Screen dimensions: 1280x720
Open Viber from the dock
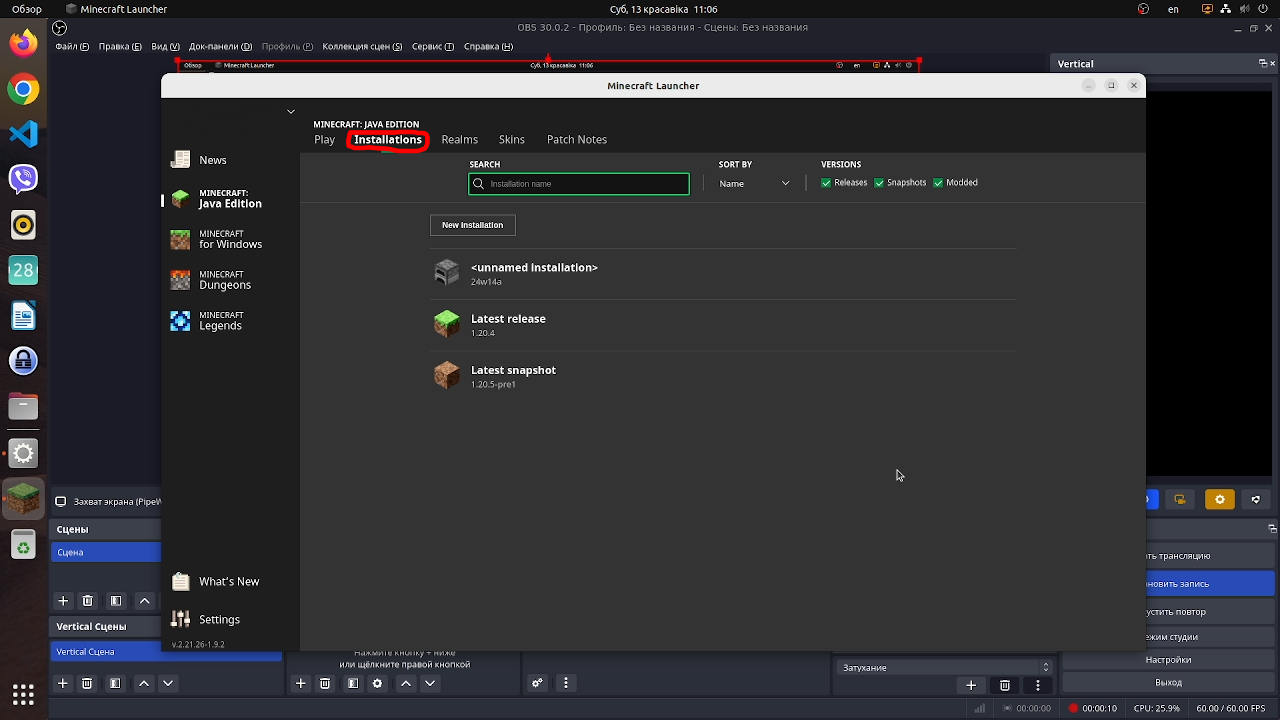[x=23, y=179]
